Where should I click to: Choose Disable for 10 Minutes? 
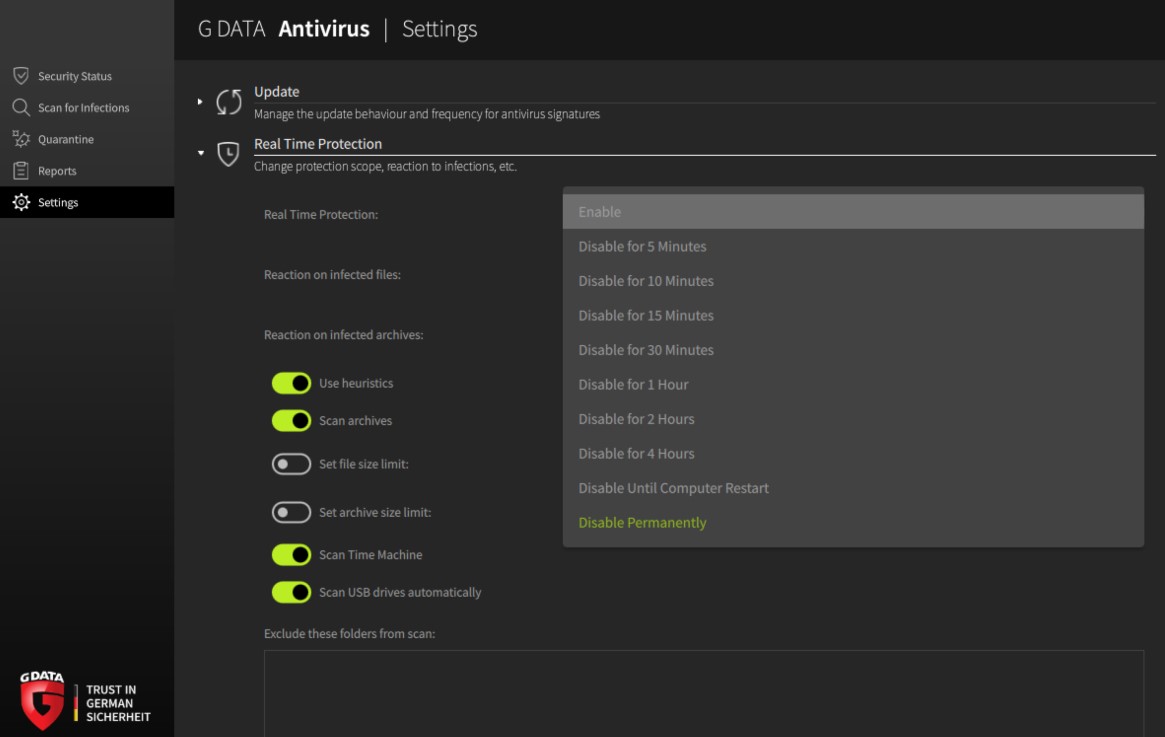(x=853, y=281)
